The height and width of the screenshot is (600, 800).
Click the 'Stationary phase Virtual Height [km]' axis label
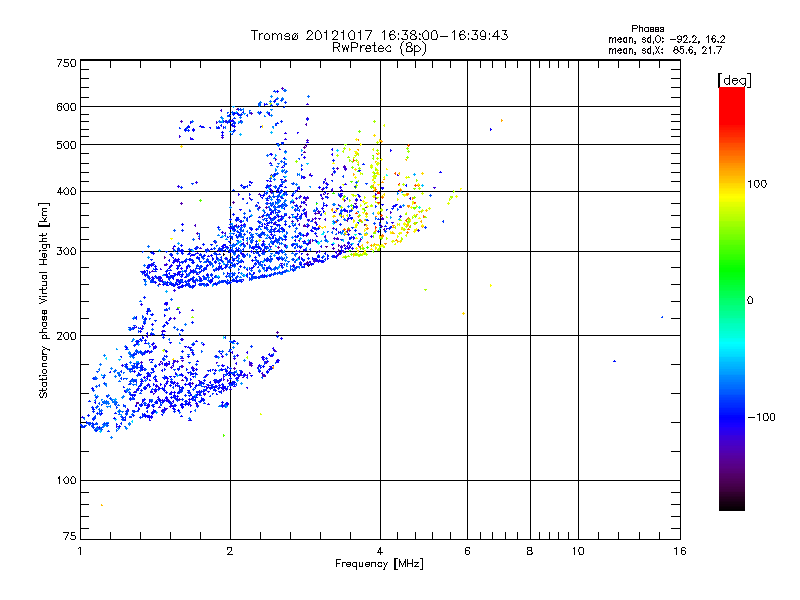pos(44,300)
